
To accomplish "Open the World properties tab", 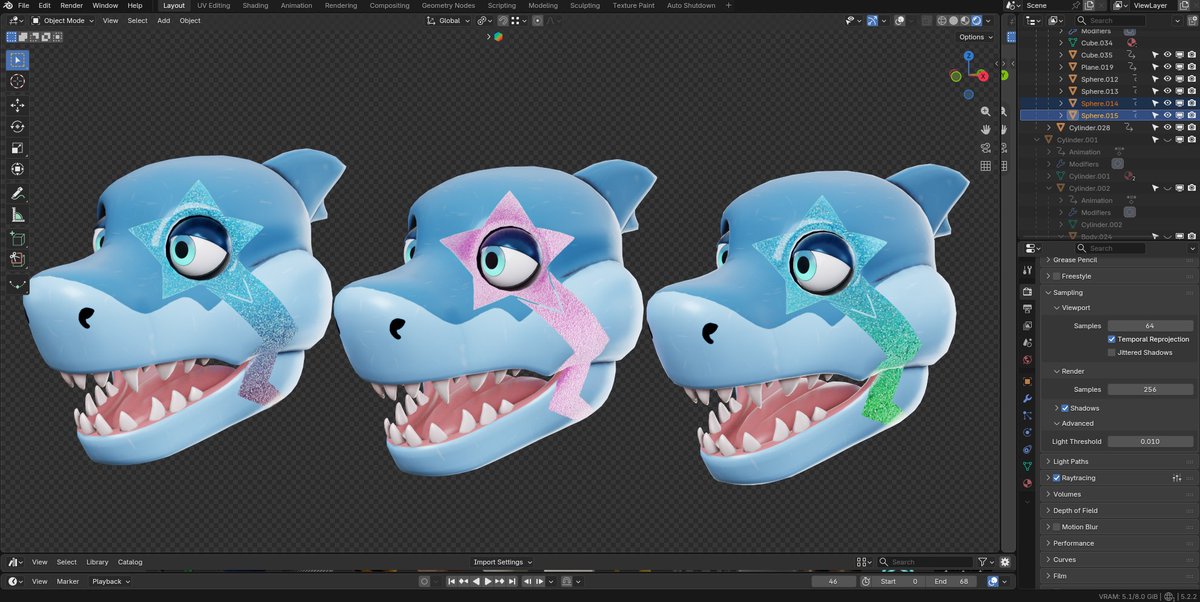I will (x=1027, y=360).
